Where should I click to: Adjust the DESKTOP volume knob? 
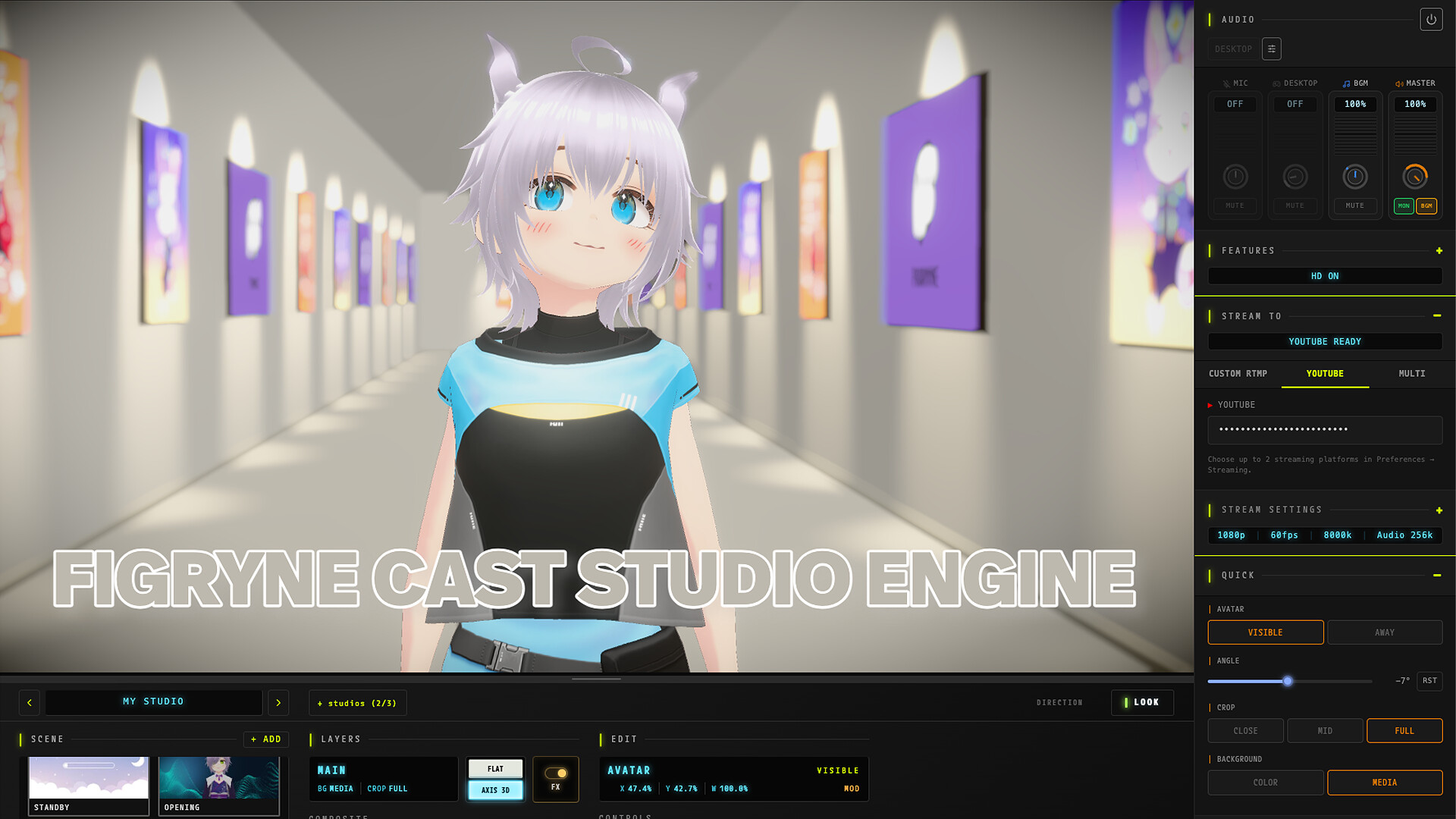tap(1295, 177)
